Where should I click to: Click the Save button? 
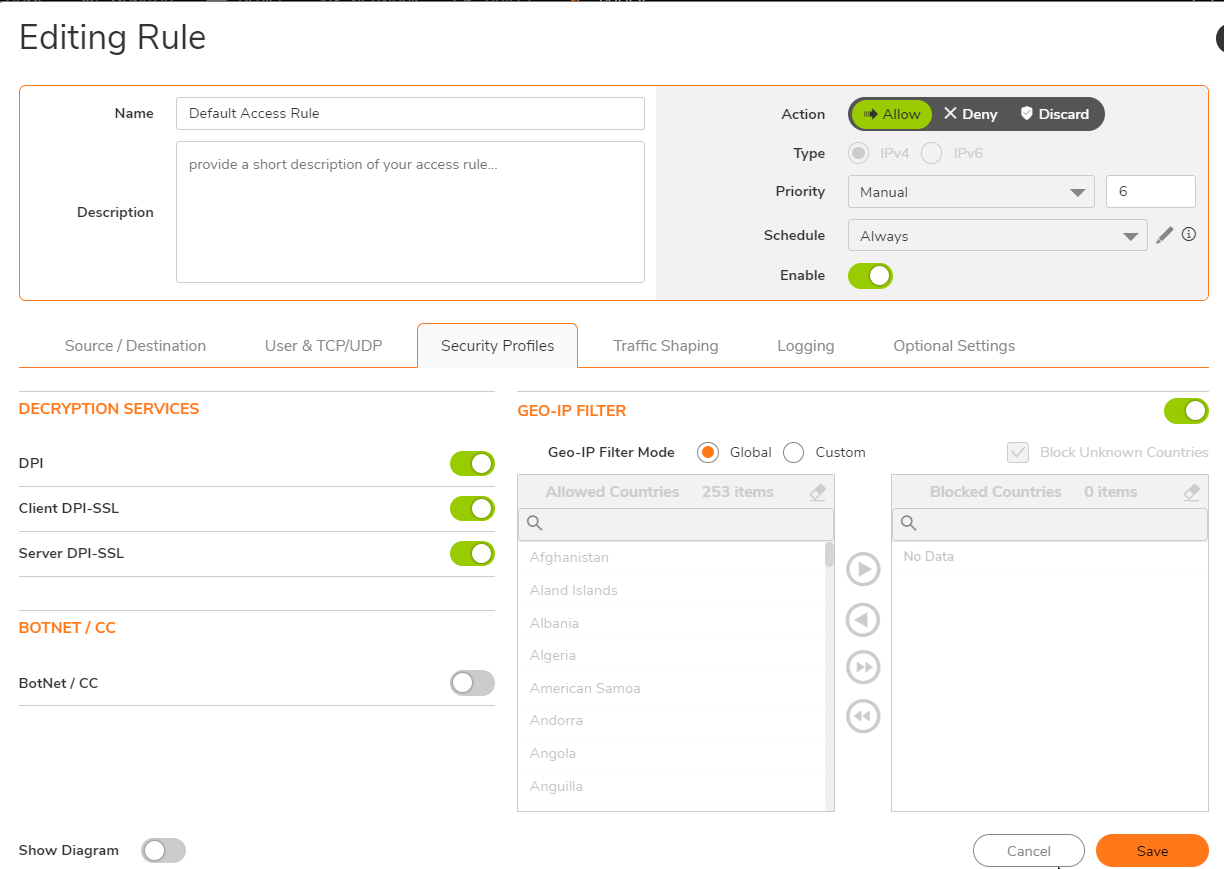coord(1152,851)
